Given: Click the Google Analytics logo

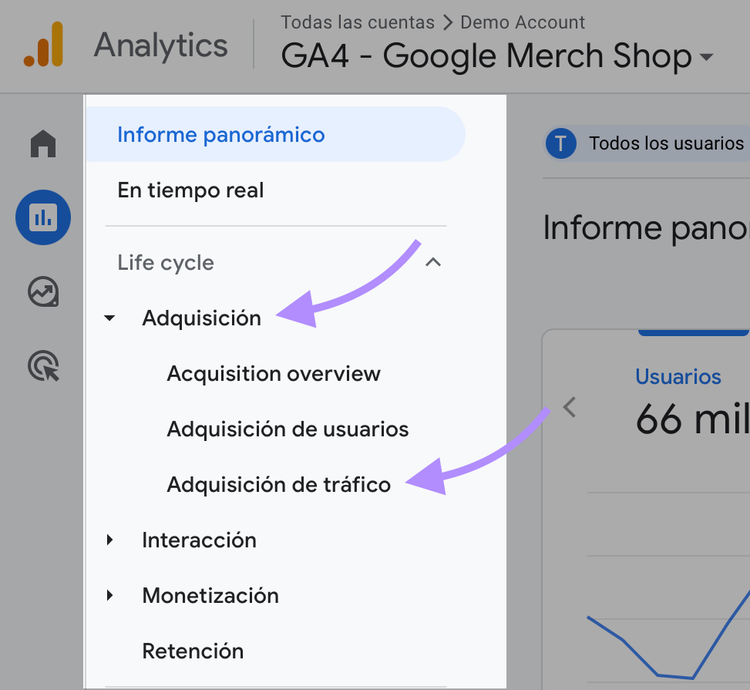Looking at the screenshot, I should click(x=44, y=44).
